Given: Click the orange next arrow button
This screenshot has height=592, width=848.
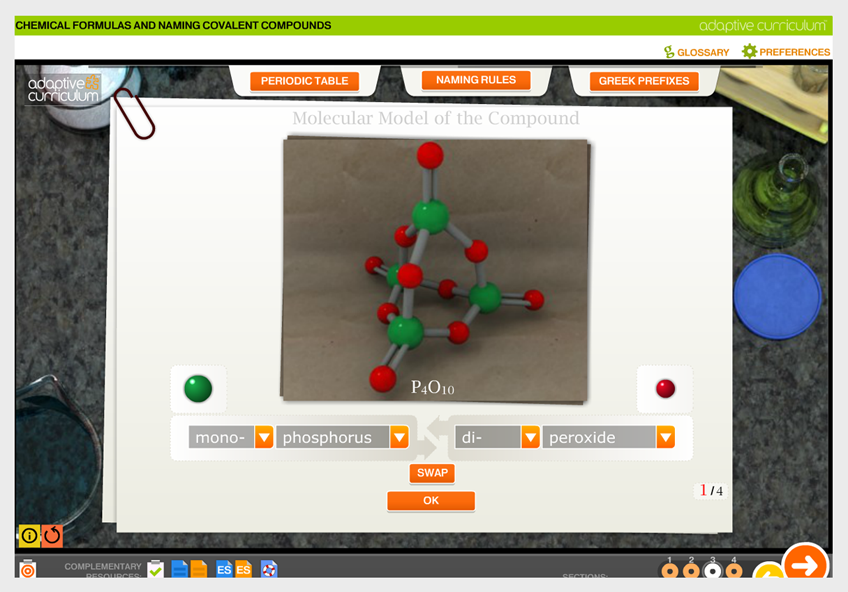Looking at the screenshot, I should coord(804,565).
